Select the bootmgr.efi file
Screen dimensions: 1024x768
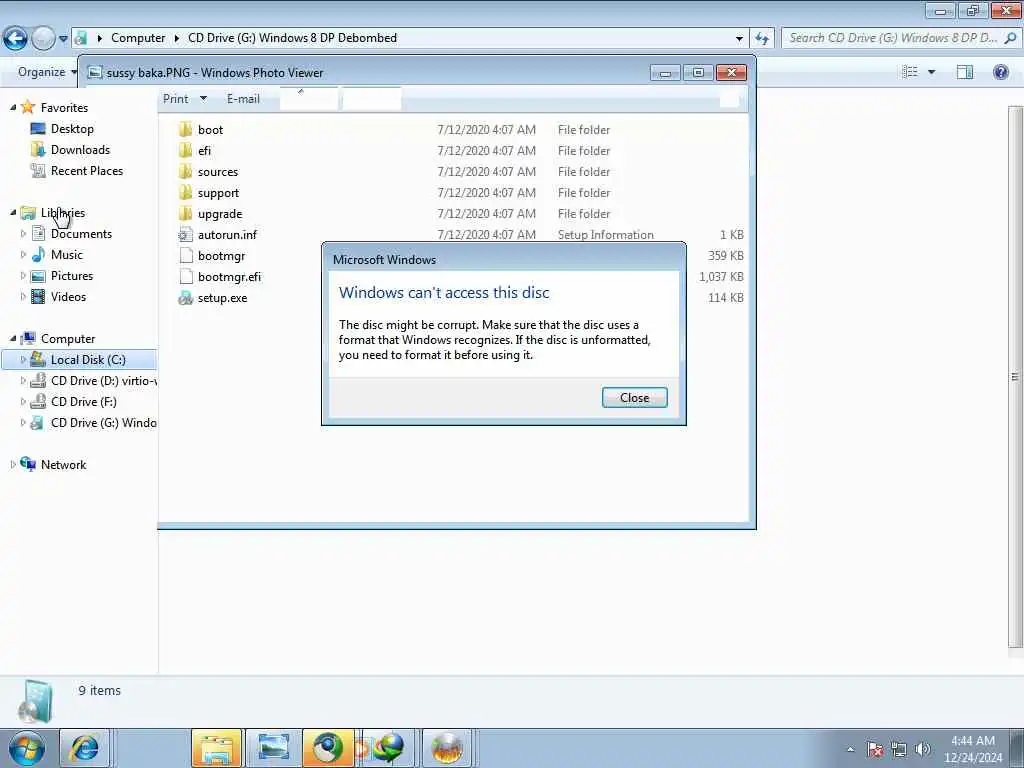[229, 276]
